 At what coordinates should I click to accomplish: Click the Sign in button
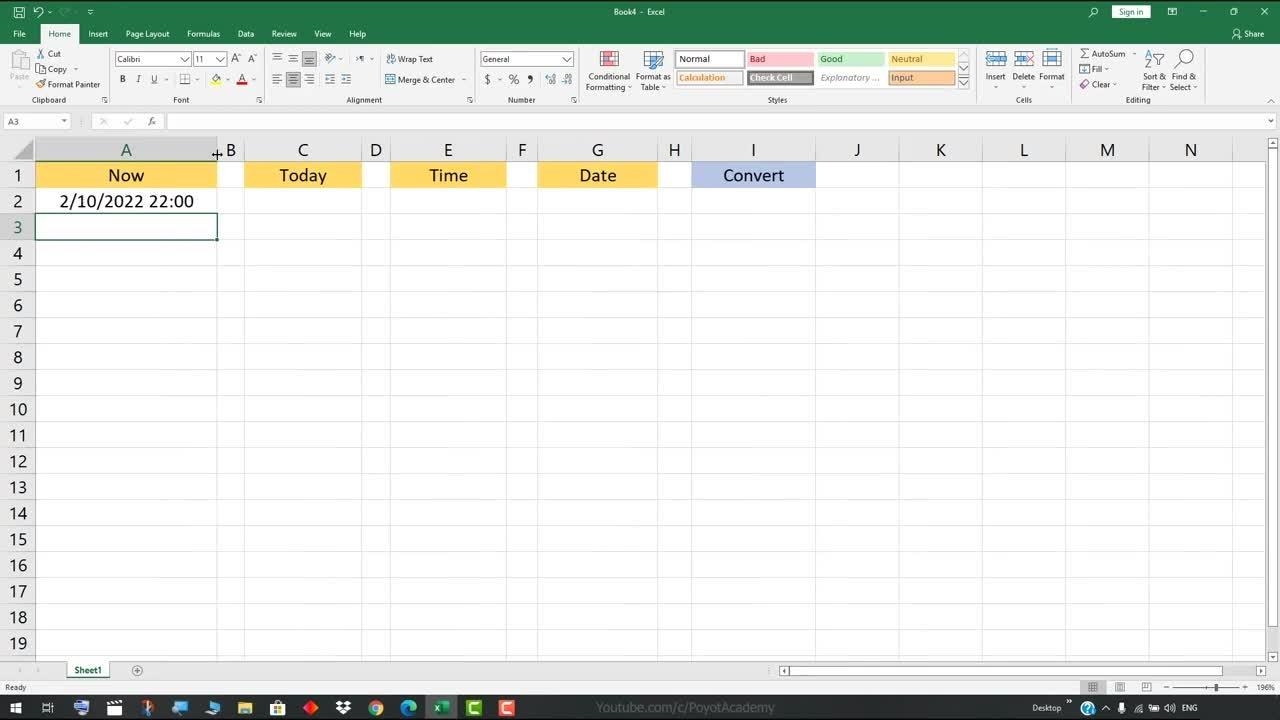pyautogui.click(x=1130, y=12)
